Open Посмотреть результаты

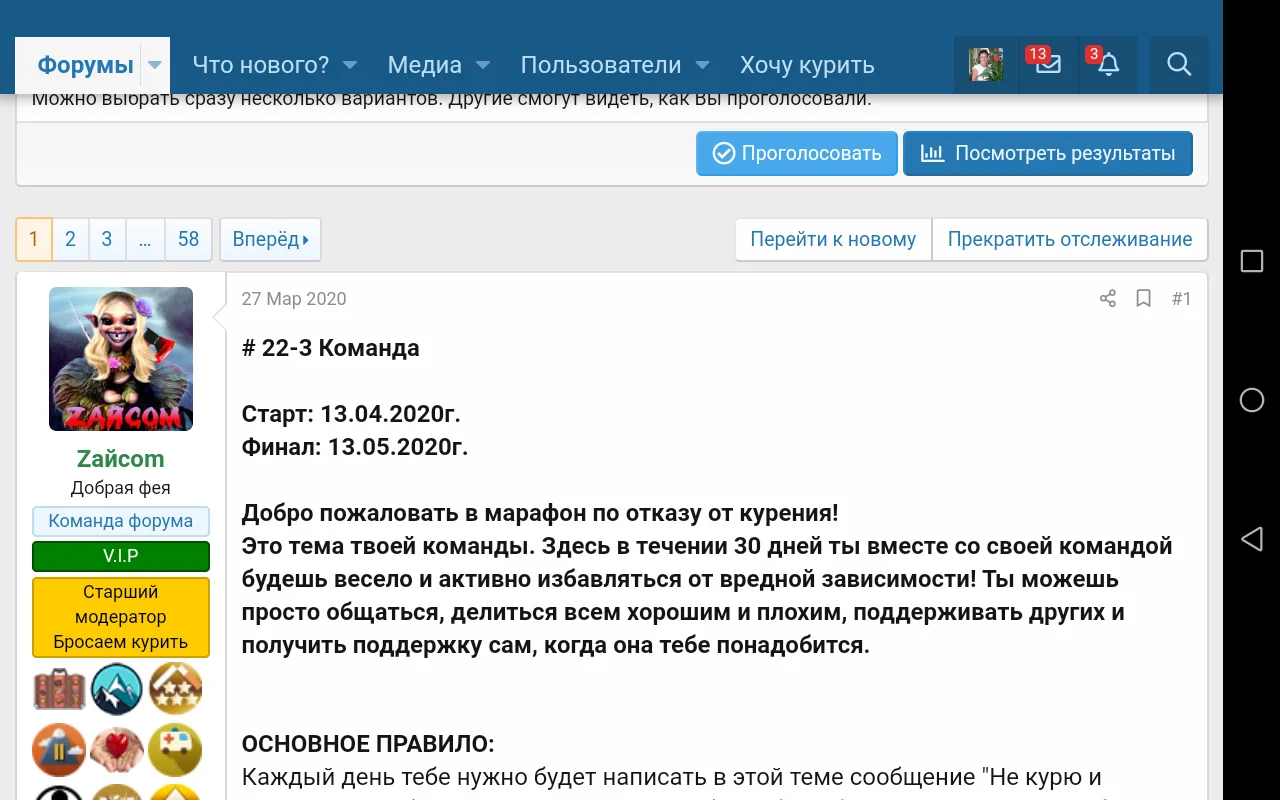(x=1047, y=153)
